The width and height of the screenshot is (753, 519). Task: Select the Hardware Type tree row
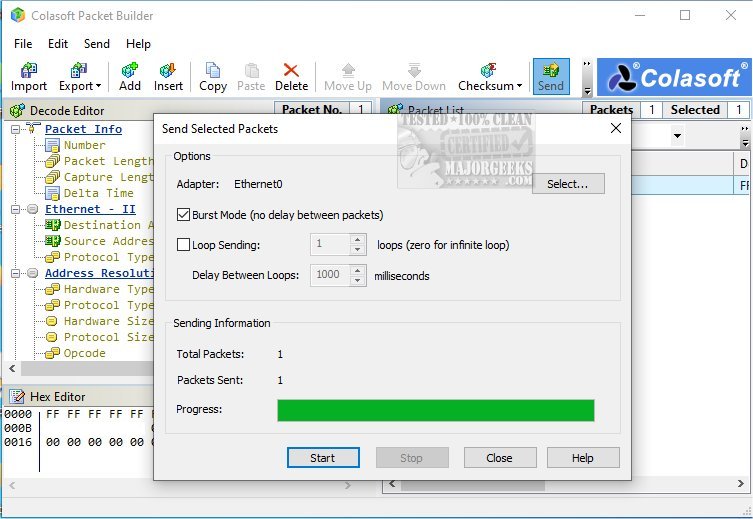(x=99, y=289)
